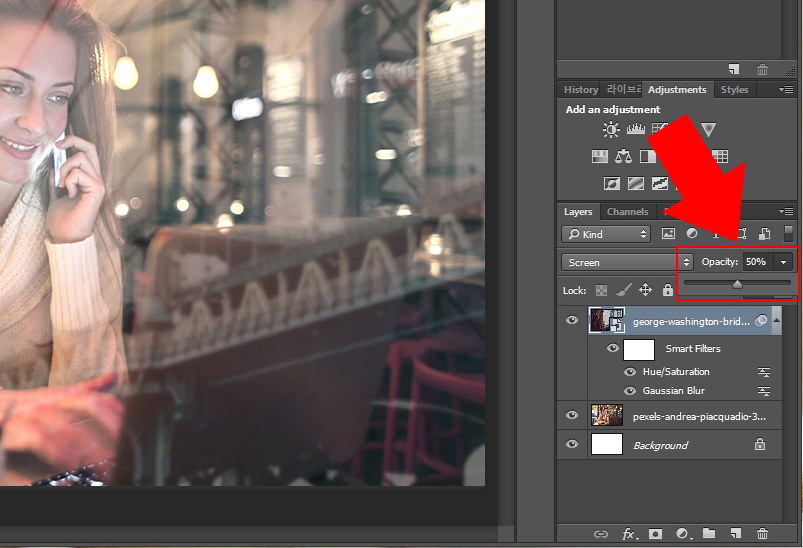Filter layers by smart objects icon
Image resolution: width=803 pixels, height=548 pixels.
pos(765,234)
